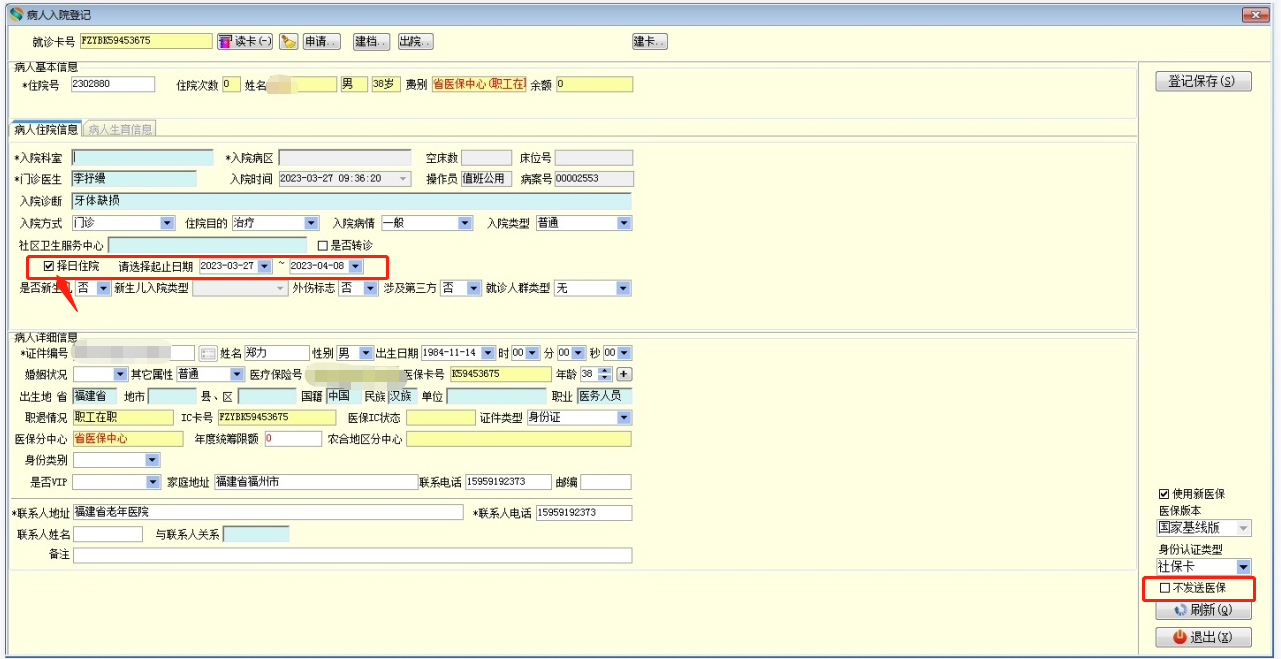Click the 单位 employer input field

tap(496, 396)
